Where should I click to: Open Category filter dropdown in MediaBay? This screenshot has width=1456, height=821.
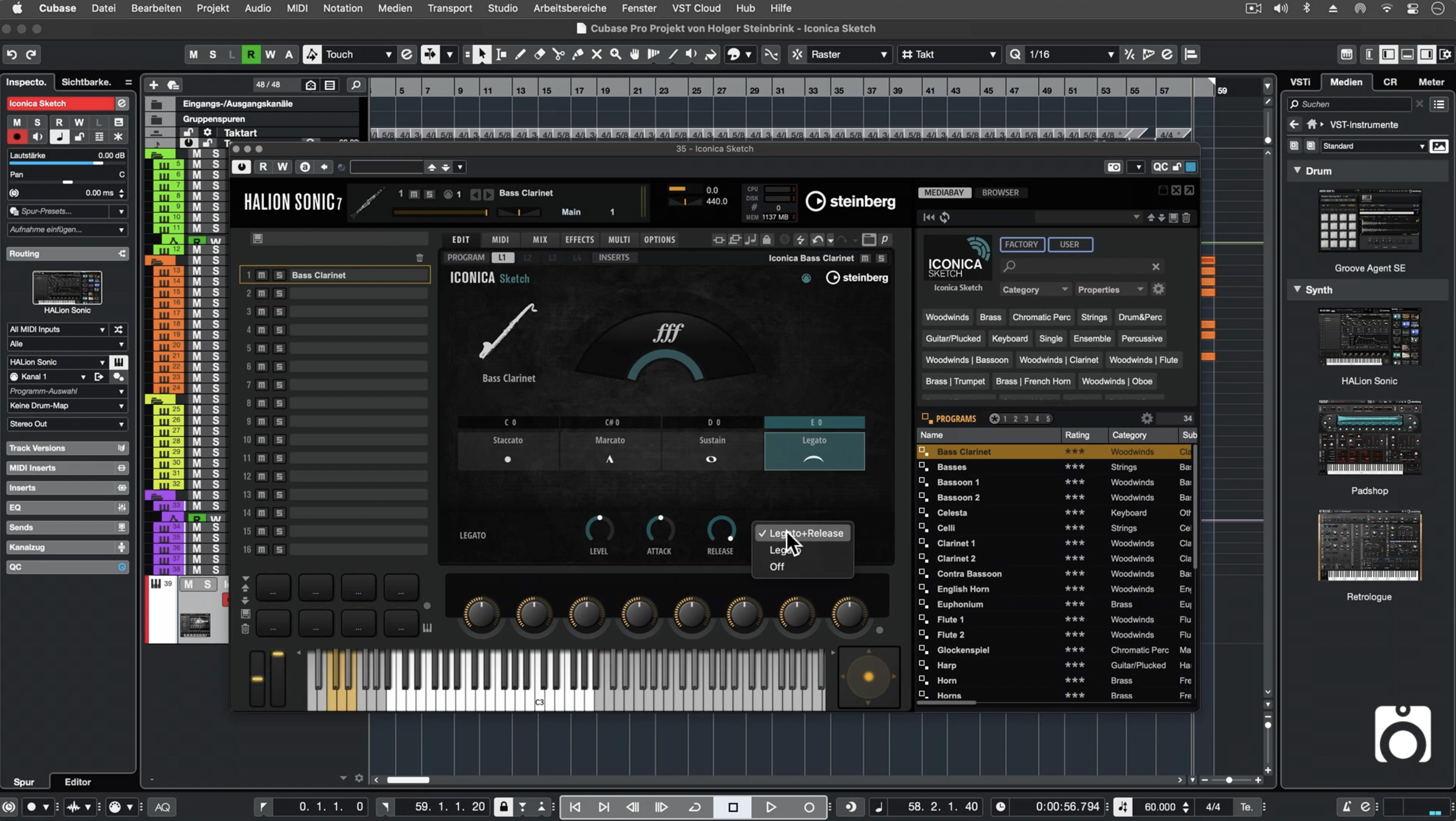click(x=1034, y=289)
